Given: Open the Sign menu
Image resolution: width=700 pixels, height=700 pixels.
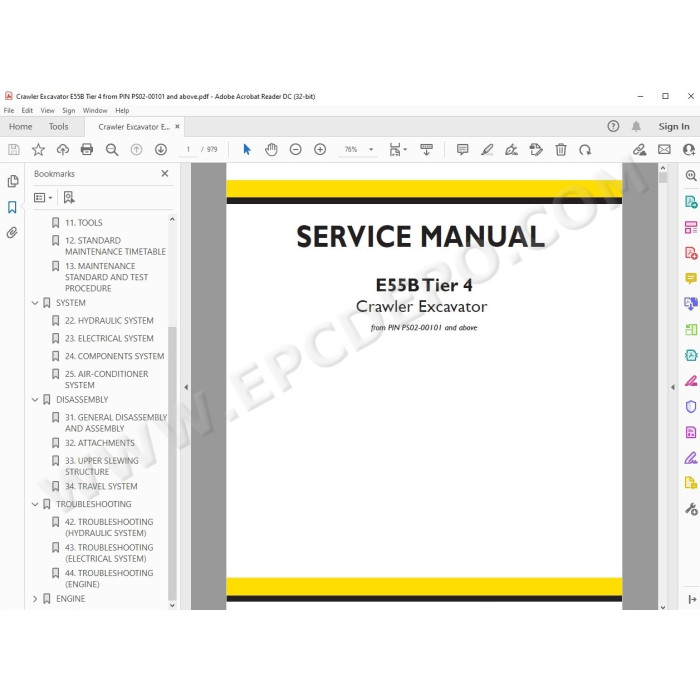Looking at the screenshot, I should [x=68, y=110].
